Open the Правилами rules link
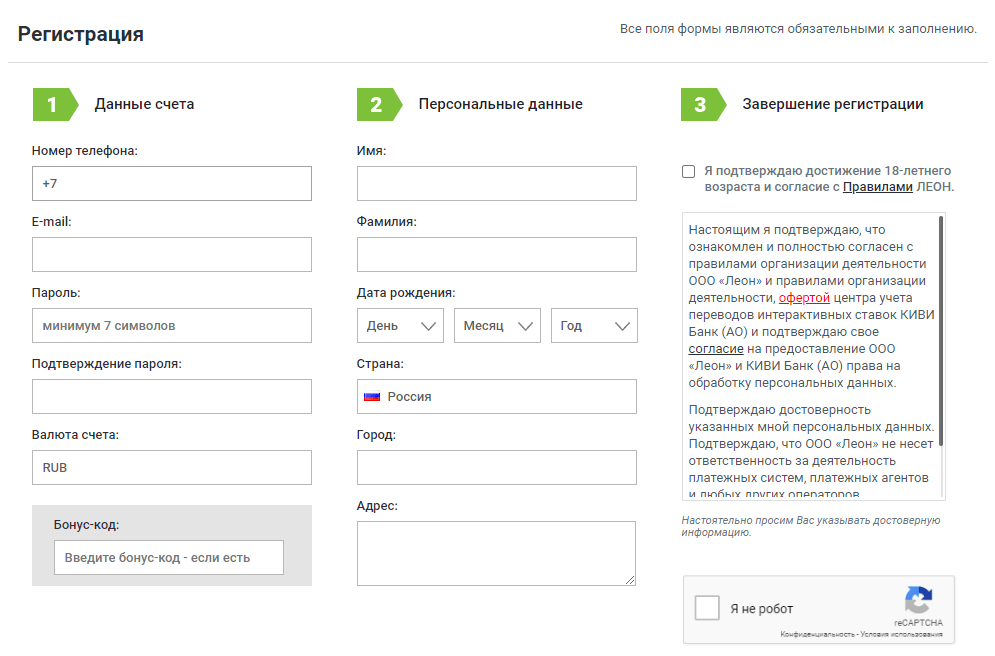Screen dimensions: 995x656 (877, 186)
